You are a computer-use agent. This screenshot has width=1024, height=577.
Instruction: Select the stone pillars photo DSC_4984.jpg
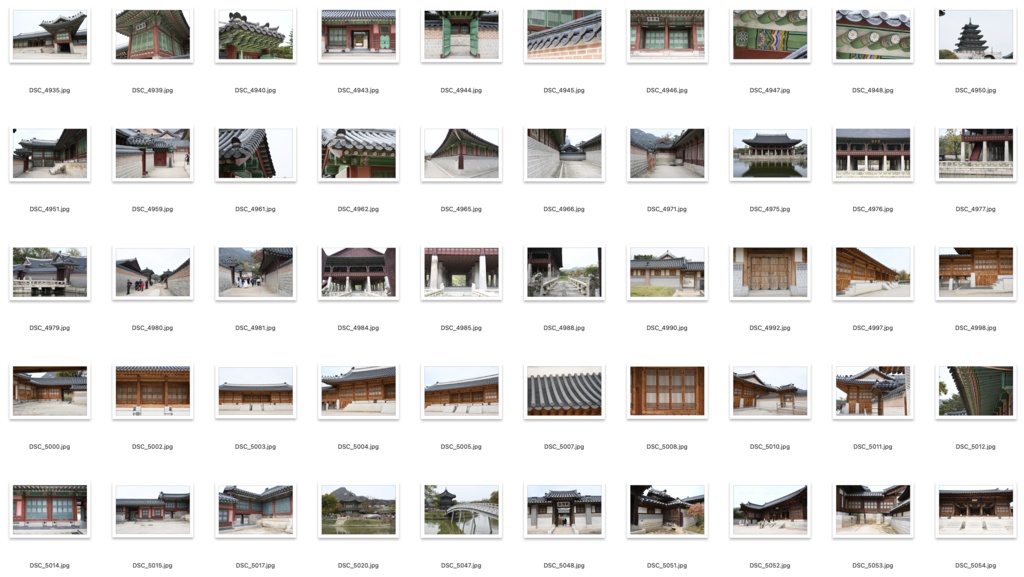(357, 272)
